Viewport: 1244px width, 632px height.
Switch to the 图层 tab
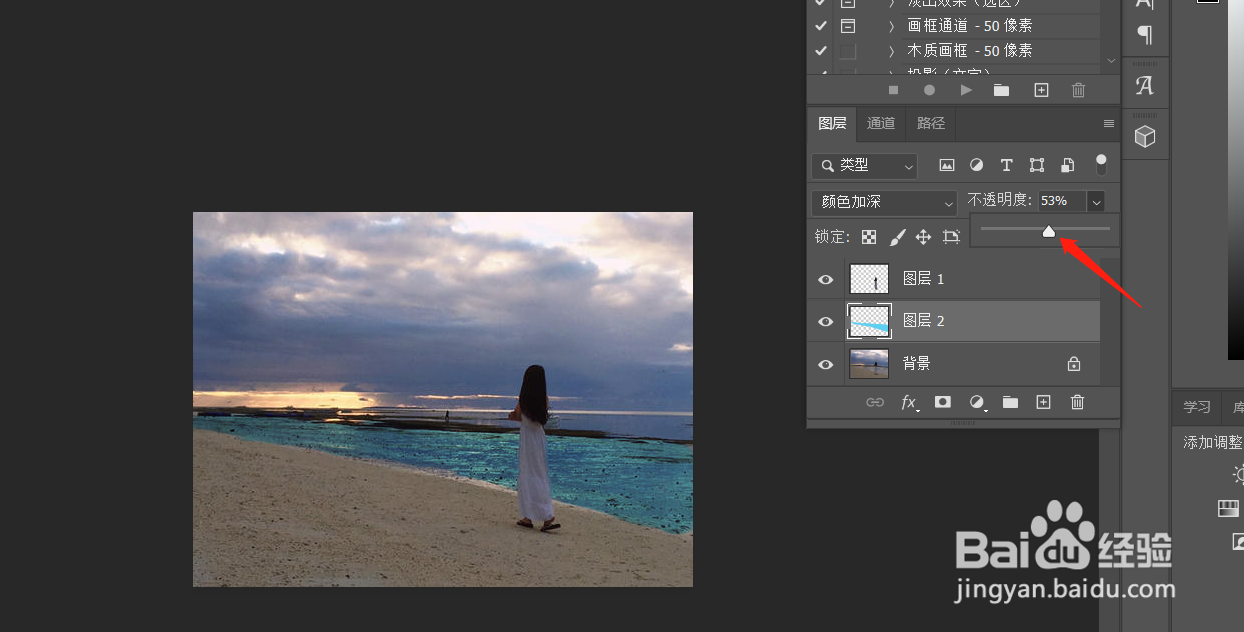[832, 123]
